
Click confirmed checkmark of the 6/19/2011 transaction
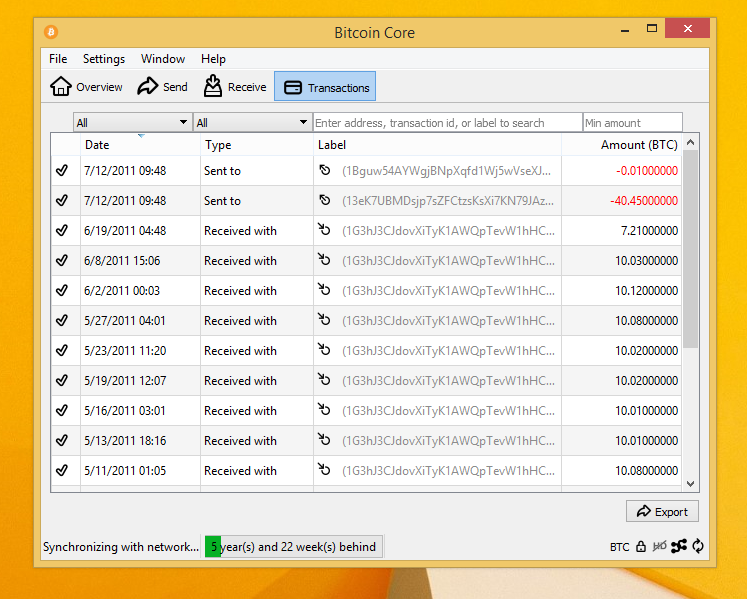[62, 230]
